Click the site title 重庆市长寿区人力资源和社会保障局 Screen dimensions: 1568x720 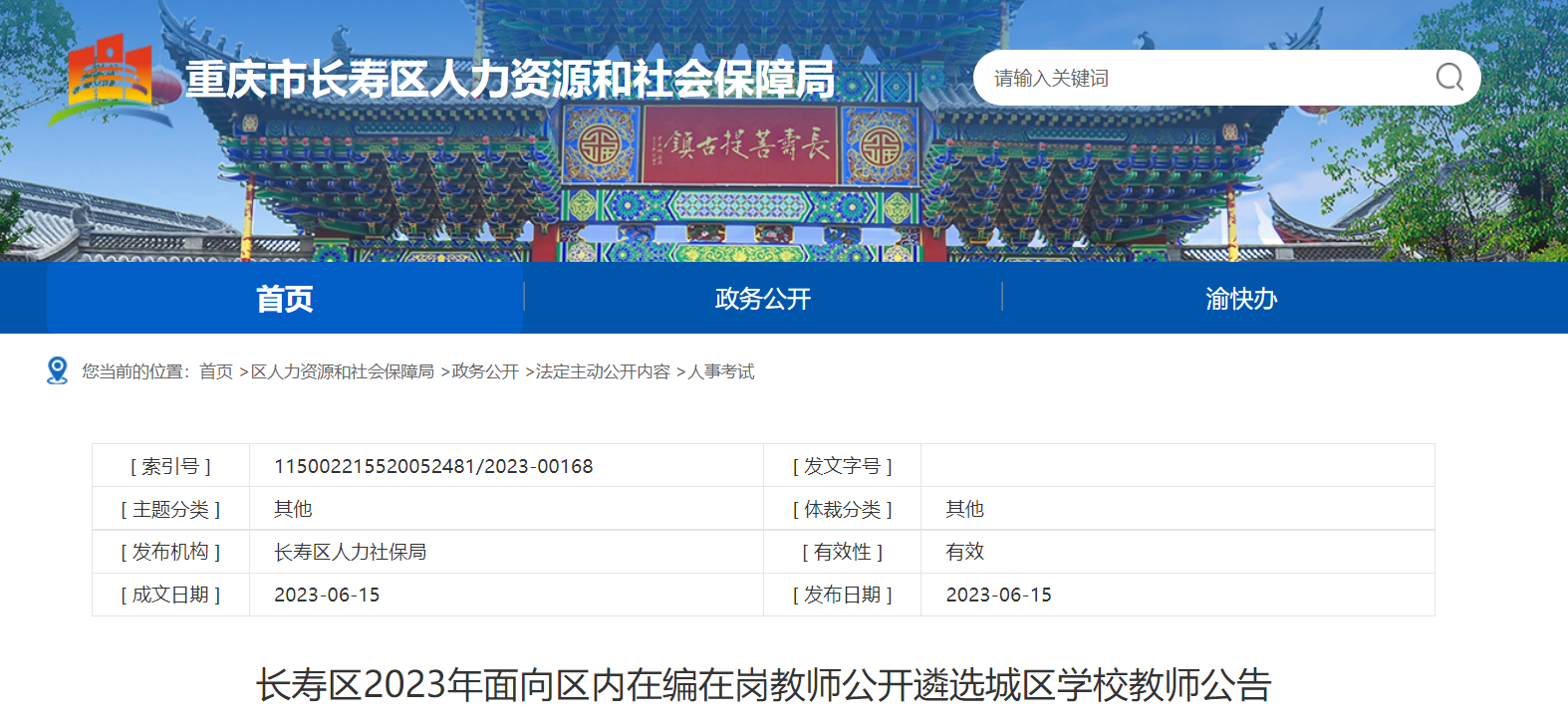click(510, 80)
